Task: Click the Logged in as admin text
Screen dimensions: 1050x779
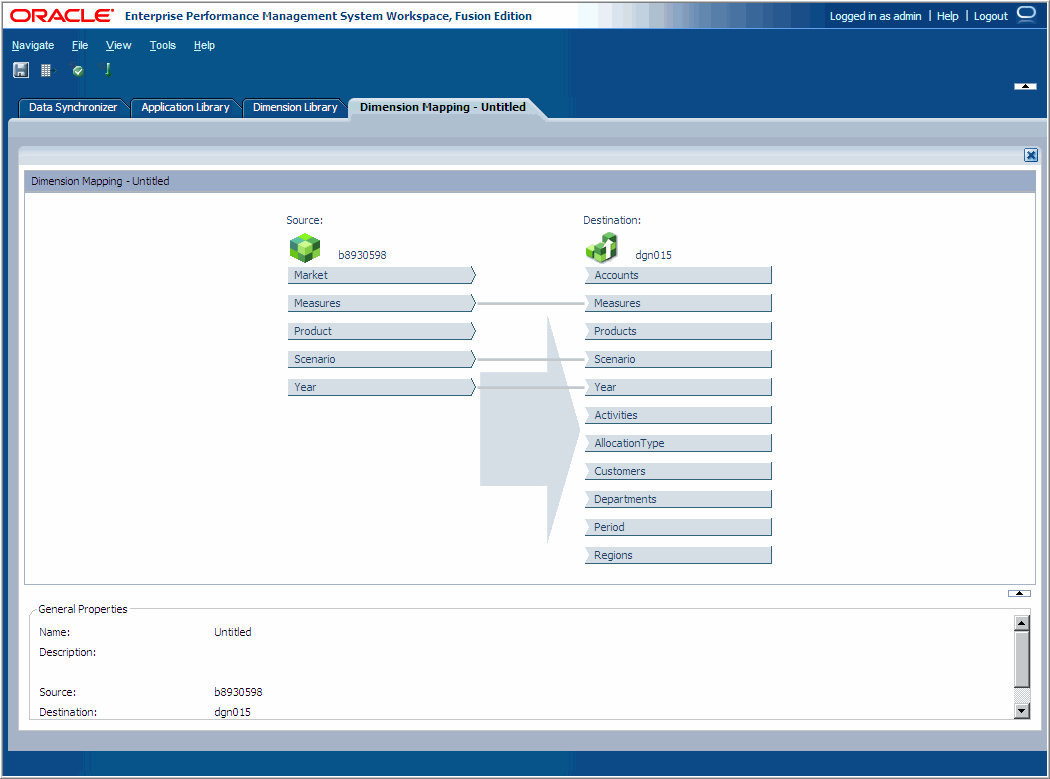Action: 875,16
